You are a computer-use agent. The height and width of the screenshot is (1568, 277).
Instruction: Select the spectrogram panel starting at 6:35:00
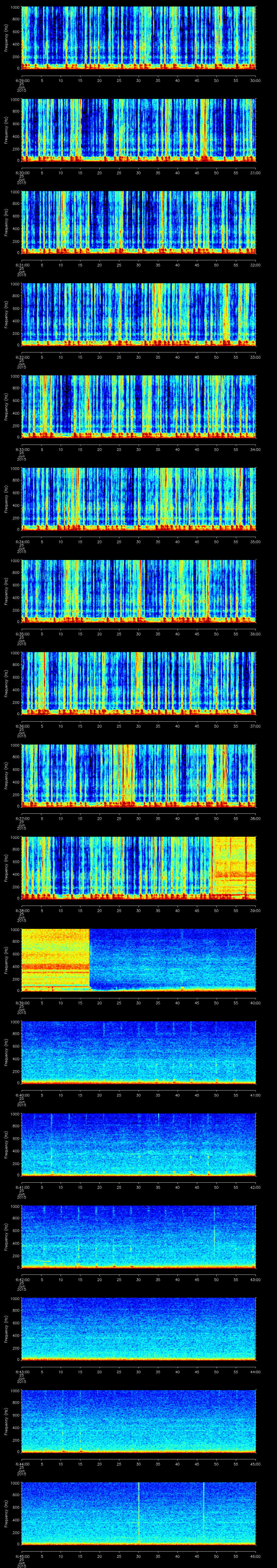point(139,591)
